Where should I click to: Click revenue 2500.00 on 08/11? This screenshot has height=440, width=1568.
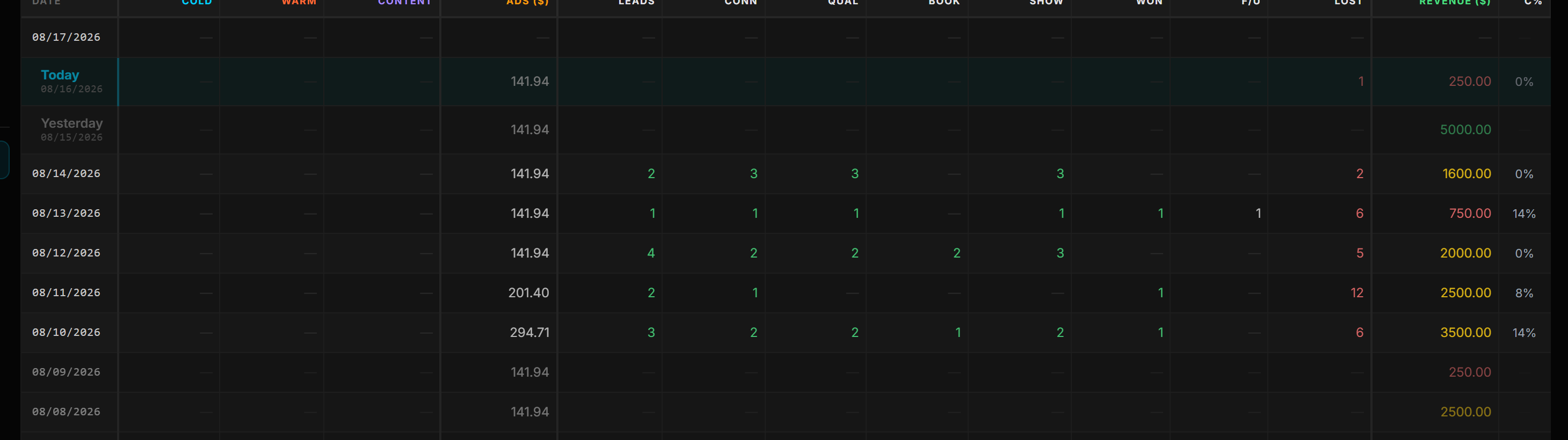1465,293
